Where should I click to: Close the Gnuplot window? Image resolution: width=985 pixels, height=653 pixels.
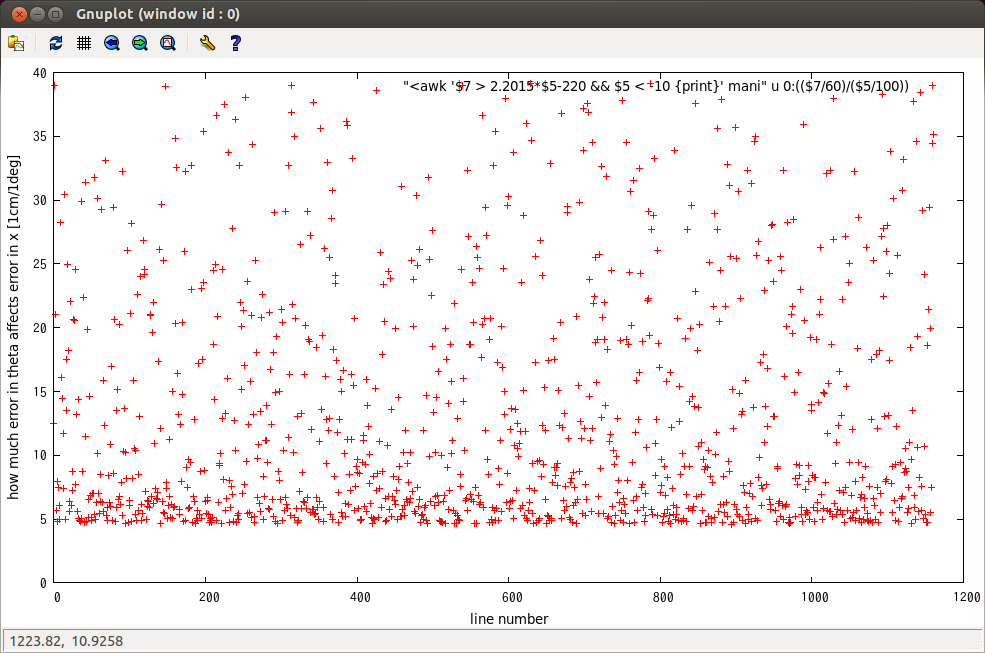tap(16, 15)
